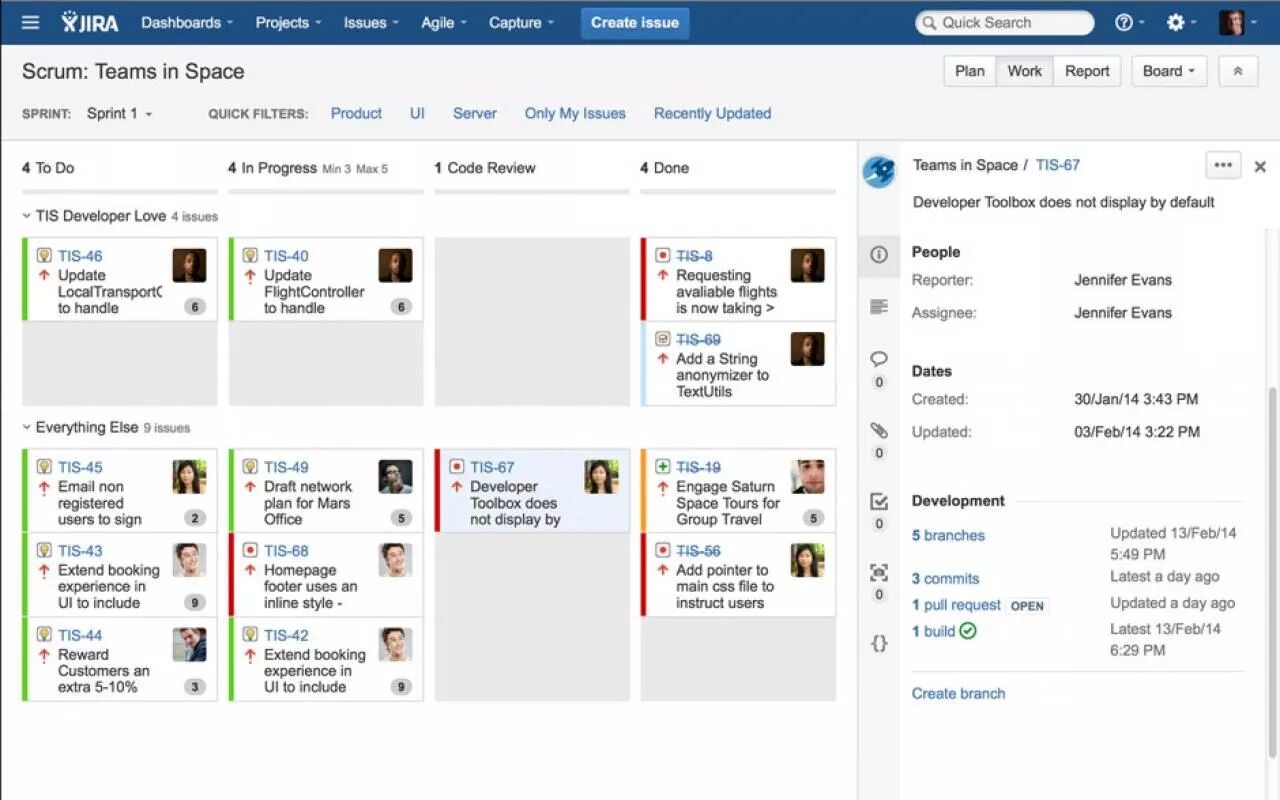Image resolution: width=1280 pixels, height=800 pixels.
Task: Switch to Report mode
Action: pyautogui.click(x=1087, y=71)
